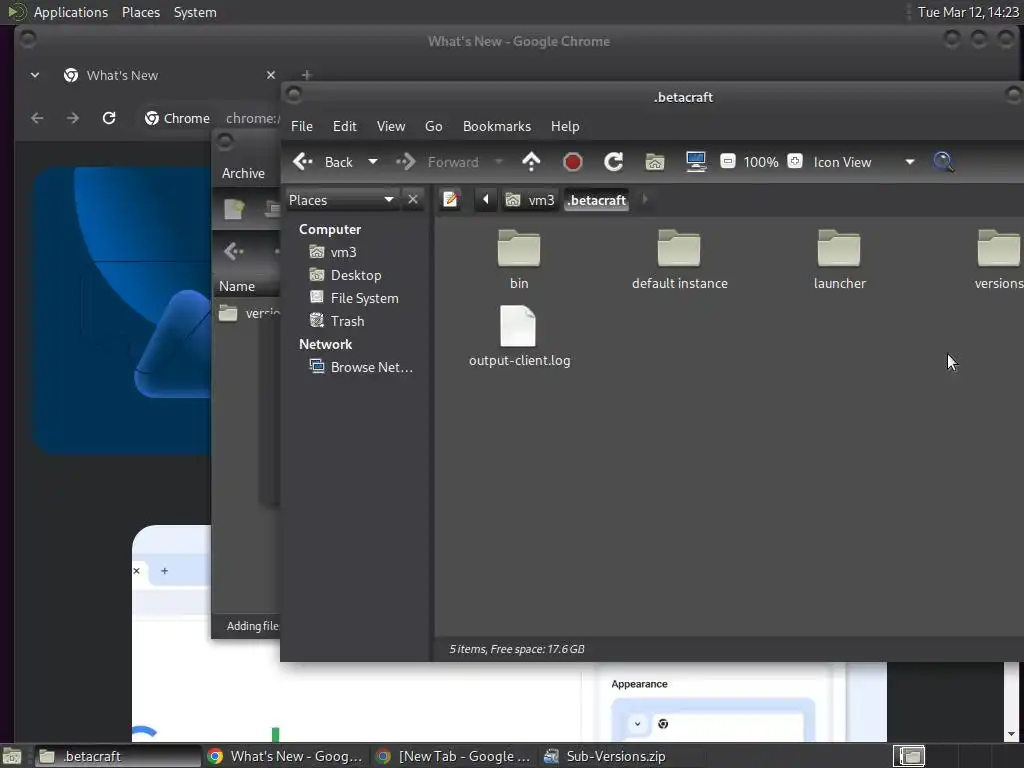Open Archive menu in archive manager window
The height and width of the screenshot is (768, 1024).
243,173
